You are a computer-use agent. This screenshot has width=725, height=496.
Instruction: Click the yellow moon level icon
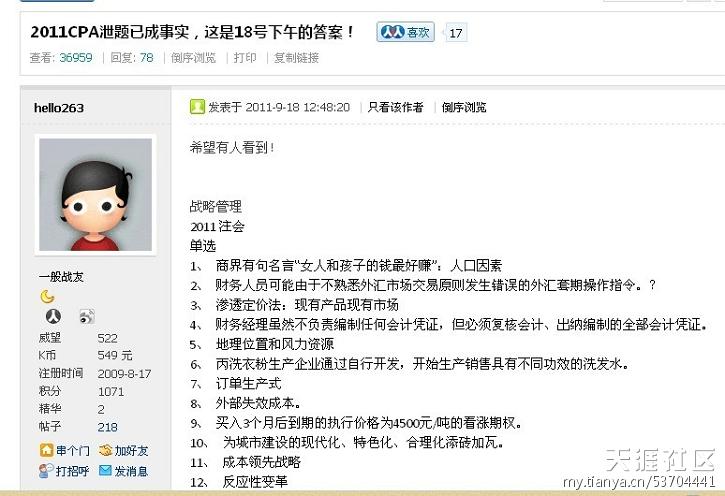[x=47, y=296]
